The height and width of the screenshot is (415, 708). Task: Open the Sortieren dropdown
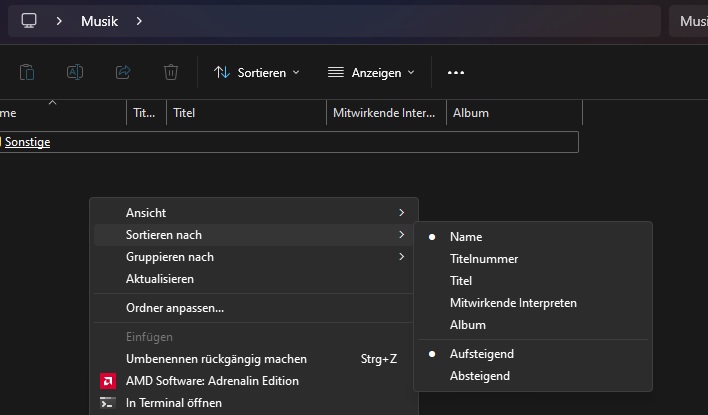257,72
